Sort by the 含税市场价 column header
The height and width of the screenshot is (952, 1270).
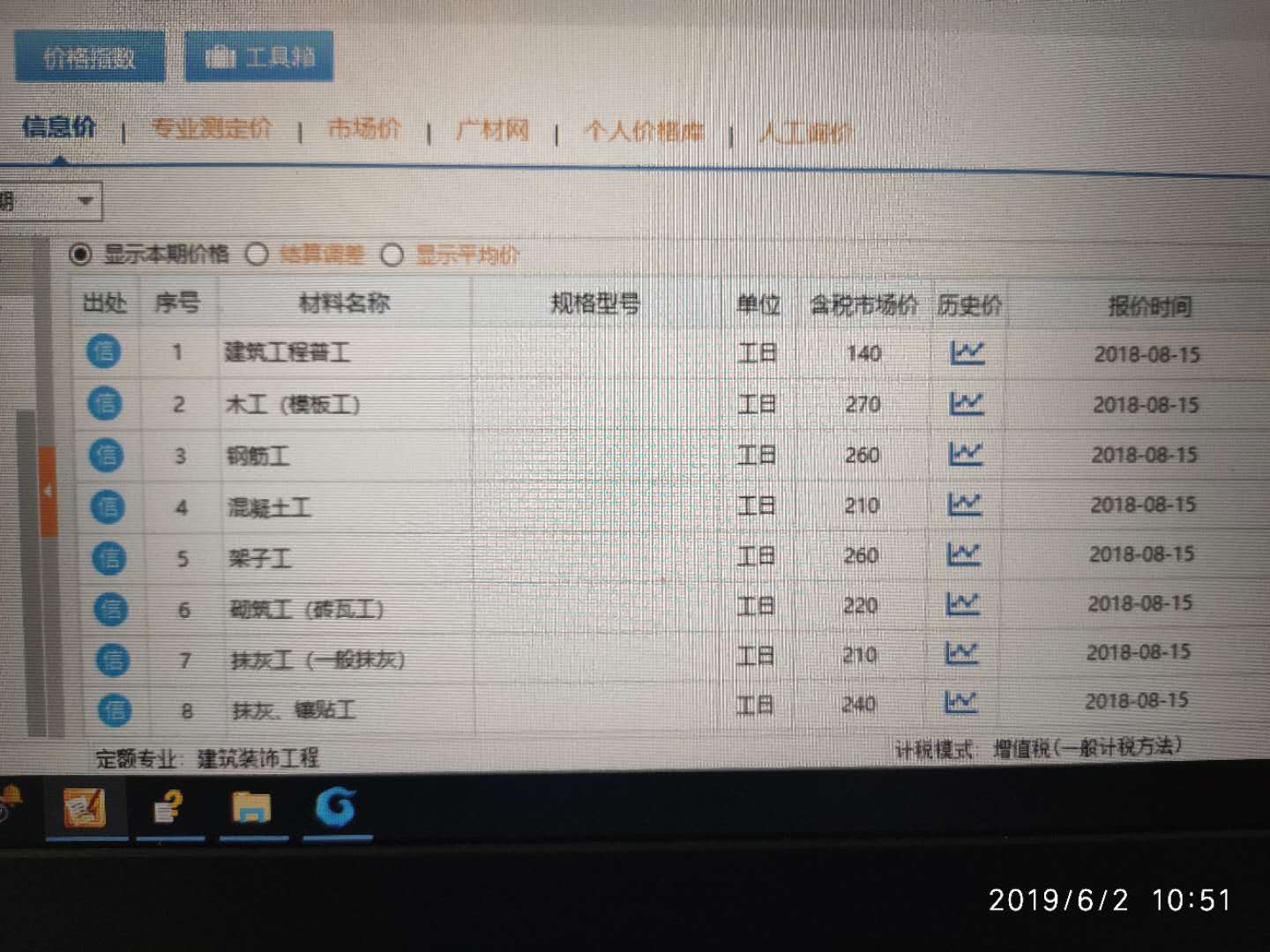[x=864, y=305]
